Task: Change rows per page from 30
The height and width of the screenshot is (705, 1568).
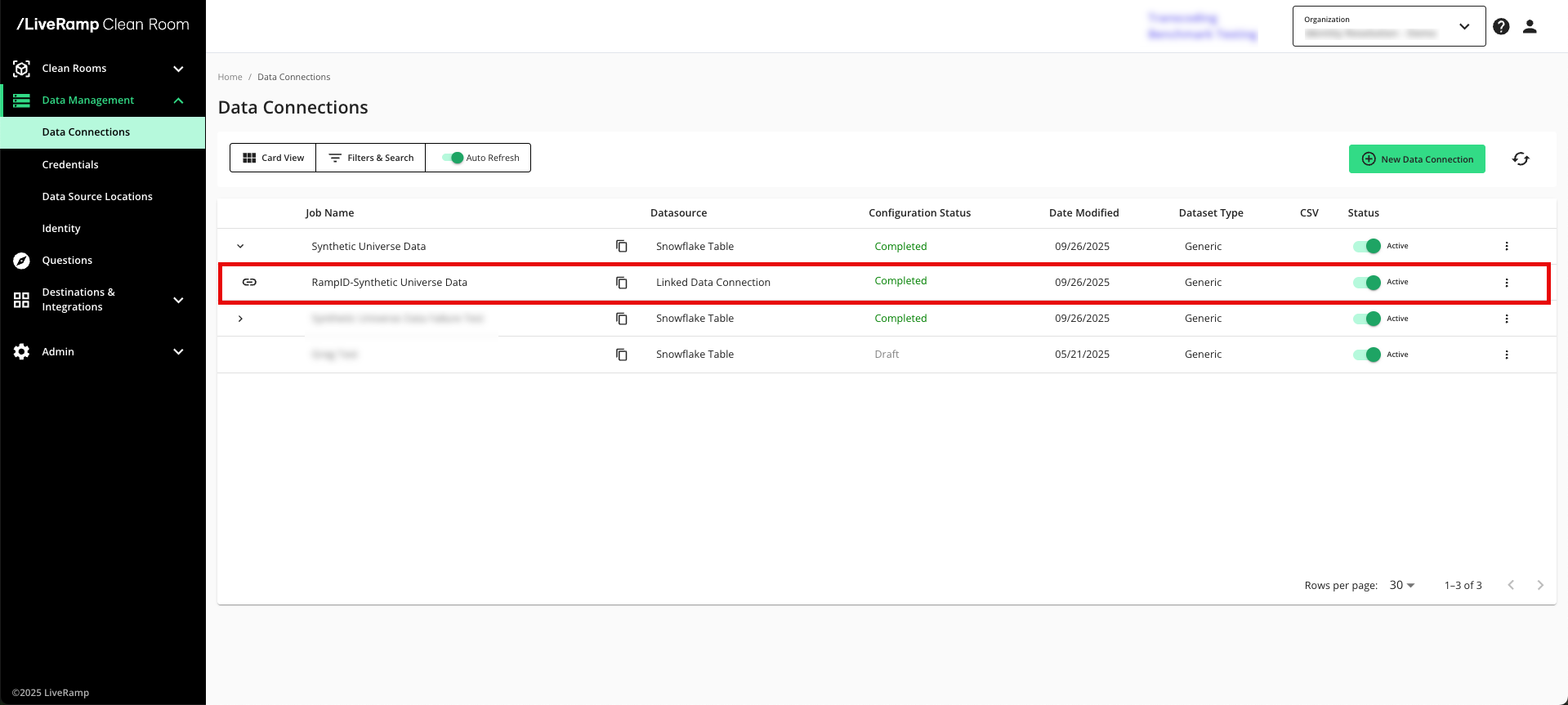Action: (x=1401, y=586)
